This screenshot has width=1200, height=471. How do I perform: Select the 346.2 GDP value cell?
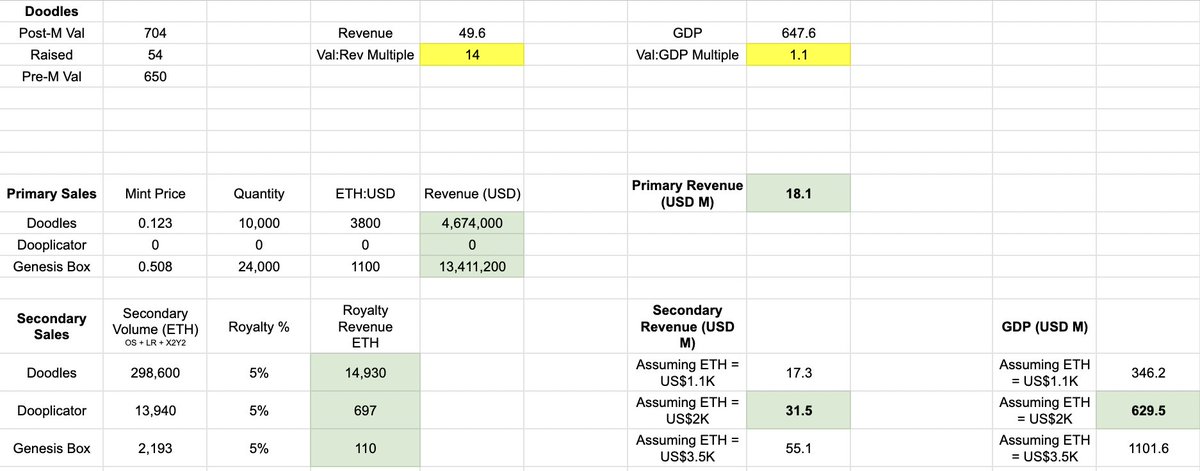[x=1148, y=371]
